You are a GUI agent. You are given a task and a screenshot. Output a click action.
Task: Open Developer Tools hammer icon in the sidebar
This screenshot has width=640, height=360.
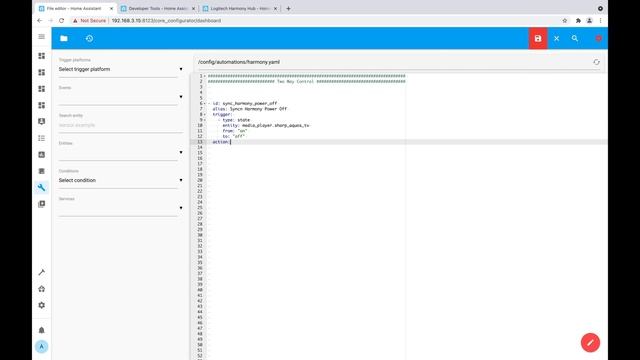click(x=42, y=272)
